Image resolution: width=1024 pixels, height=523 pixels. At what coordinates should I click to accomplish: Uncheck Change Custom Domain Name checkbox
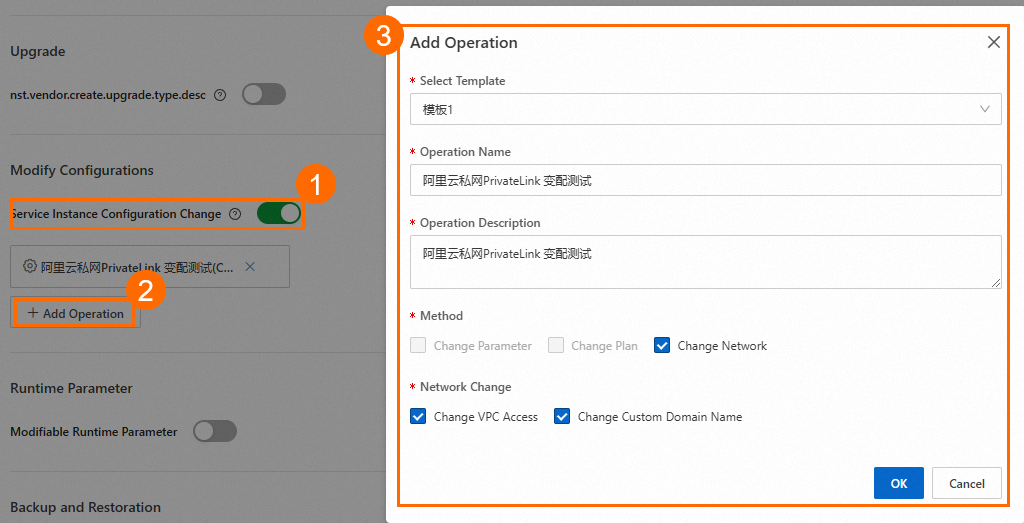point(562,416)
